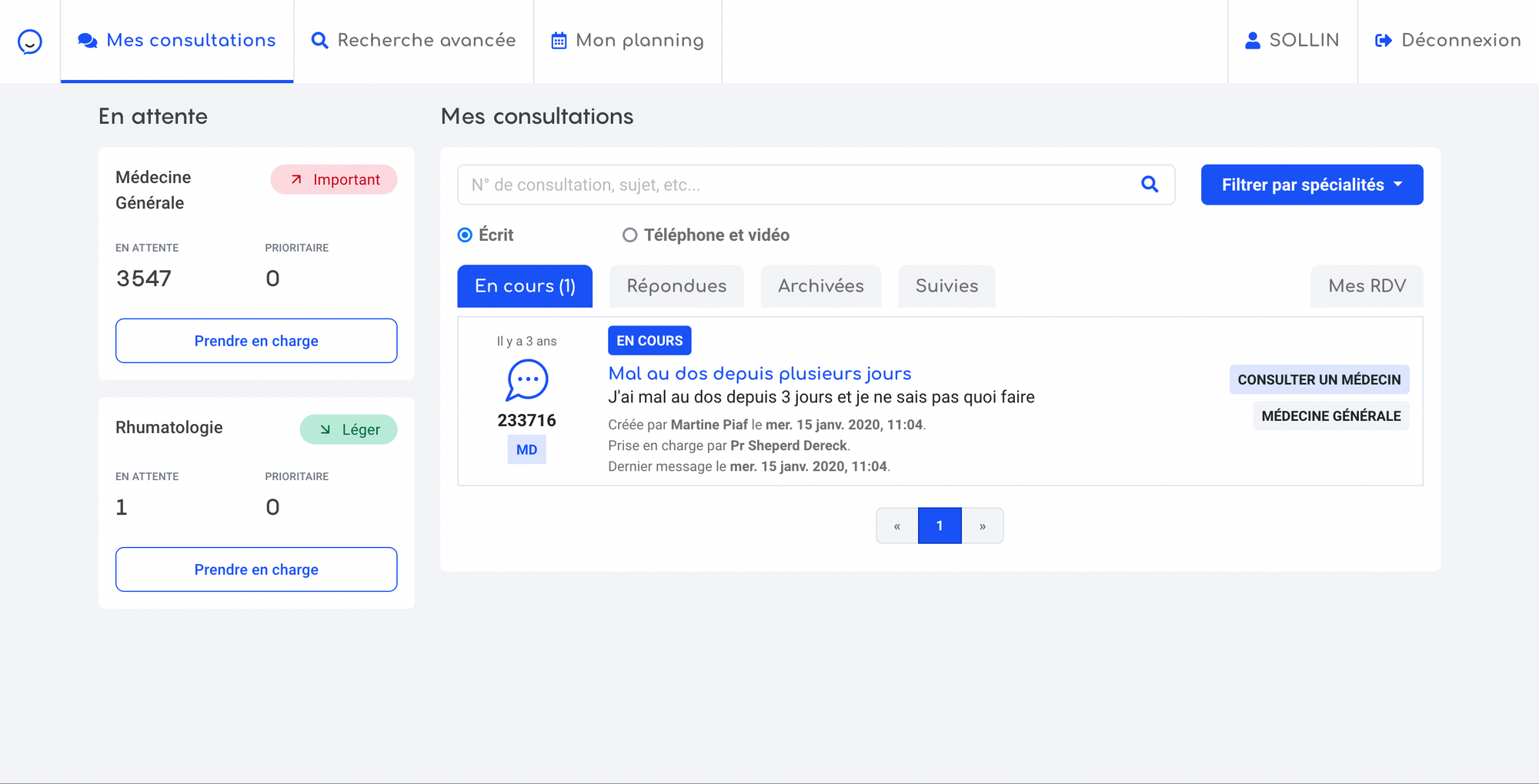Go to next page with » arrow

(x=982, y=526)
